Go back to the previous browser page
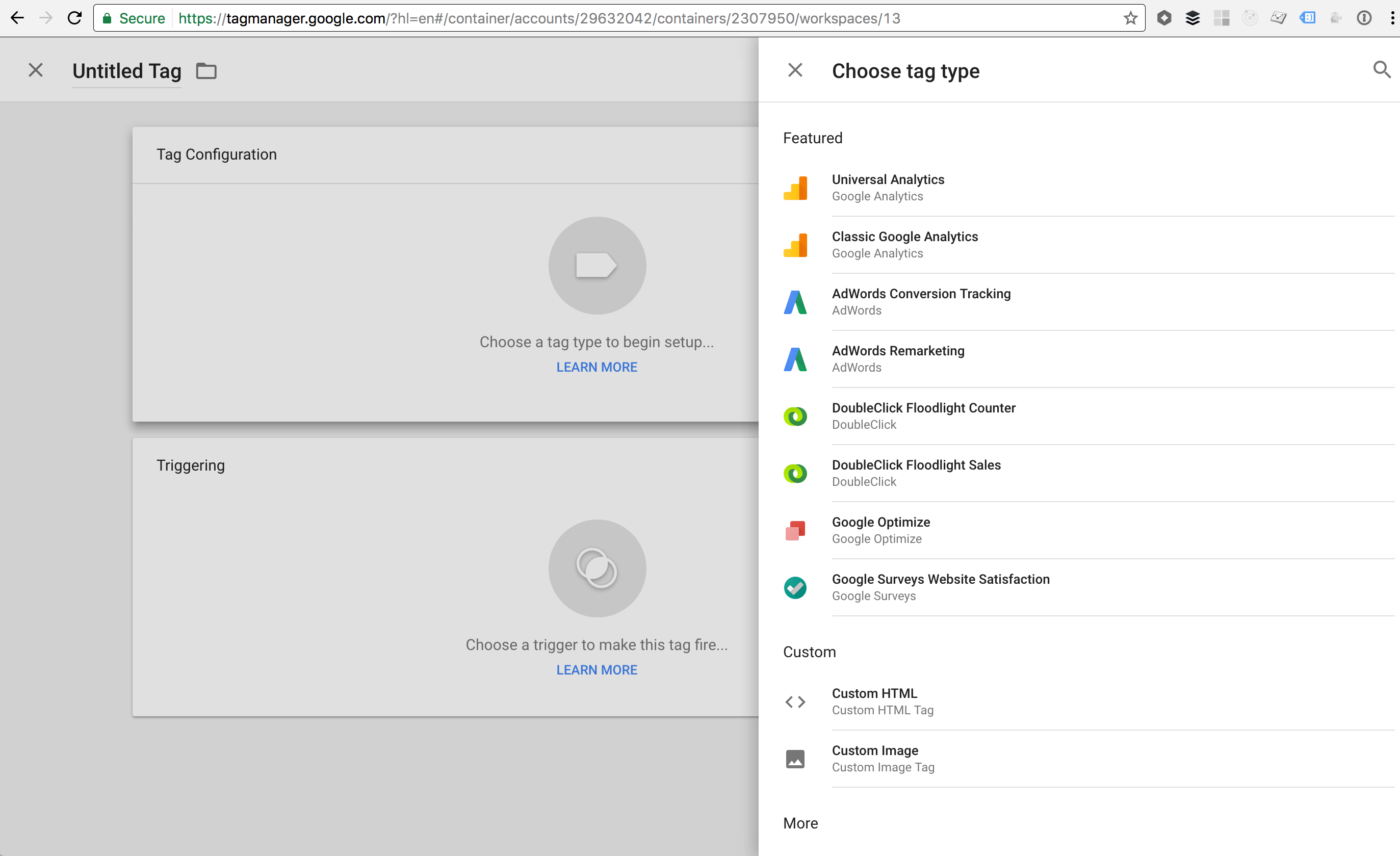The width and height of the screenshot is (1400, 856). point(18,18)
